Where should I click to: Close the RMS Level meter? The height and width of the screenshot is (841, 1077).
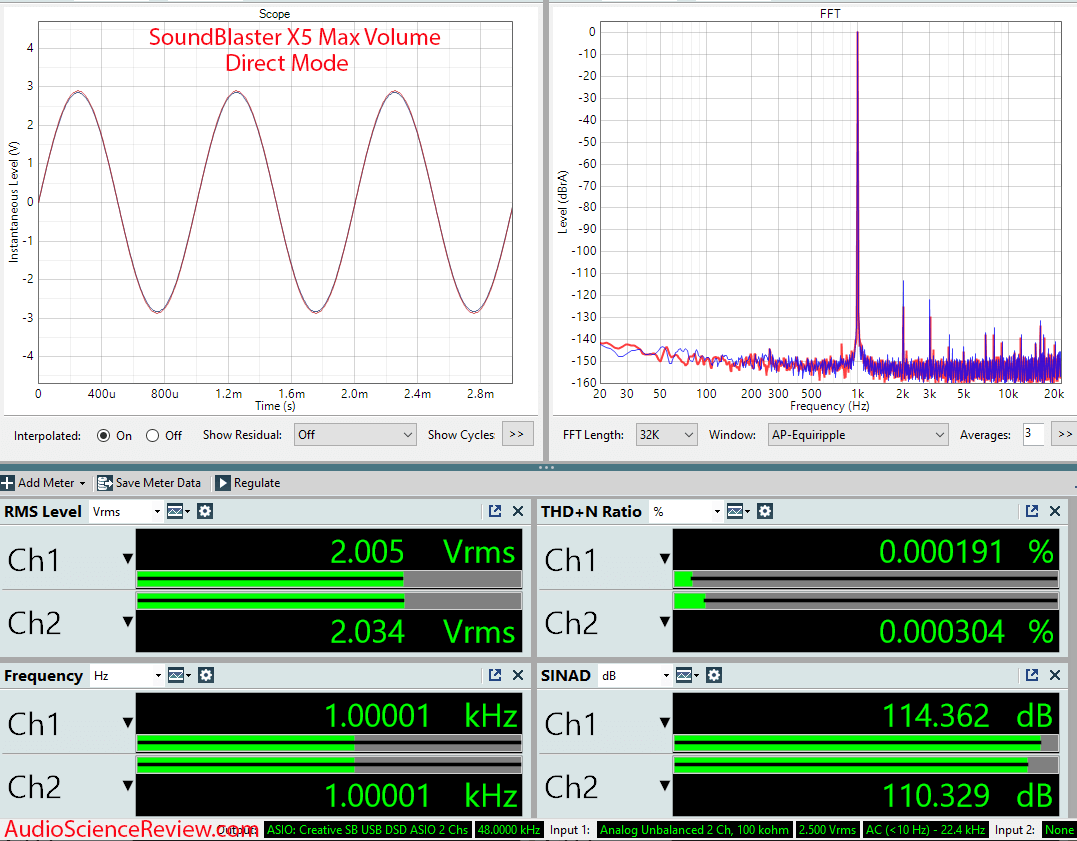click(x=518, y=511)
